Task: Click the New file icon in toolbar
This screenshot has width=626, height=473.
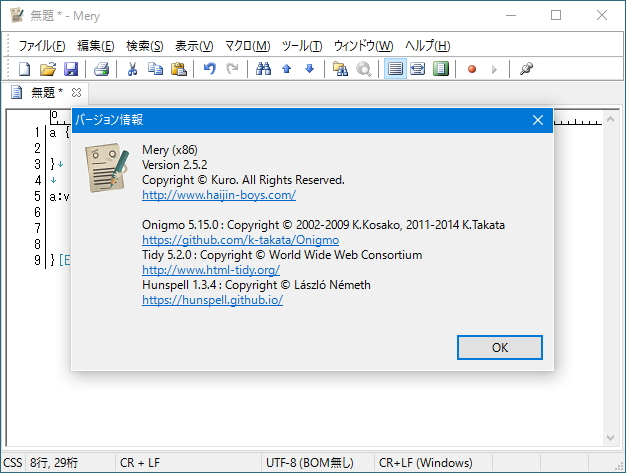Action: point(25,69)
